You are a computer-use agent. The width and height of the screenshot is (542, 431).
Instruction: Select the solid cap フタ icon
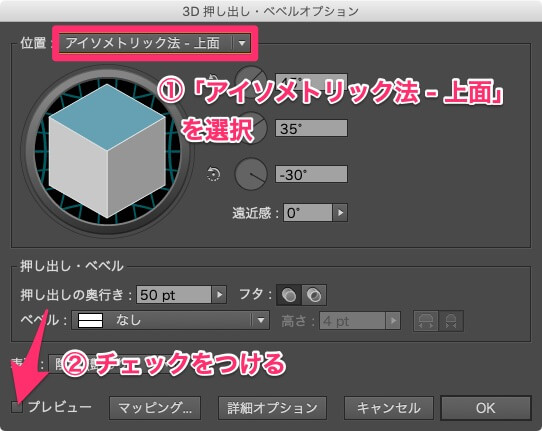(x=289, y=295)
